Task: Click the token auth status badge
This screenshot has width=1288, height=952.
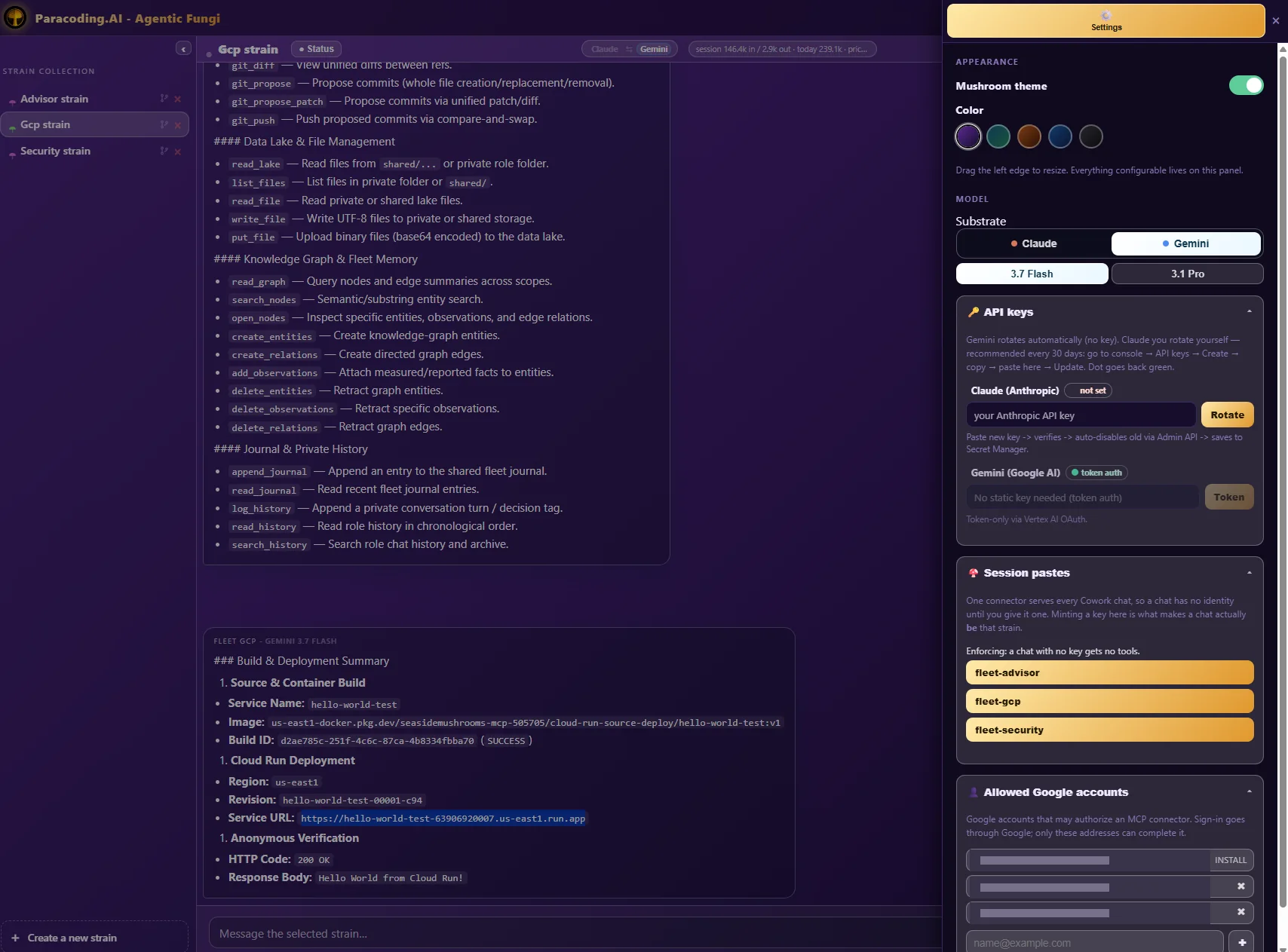Action: (1096, 473)
